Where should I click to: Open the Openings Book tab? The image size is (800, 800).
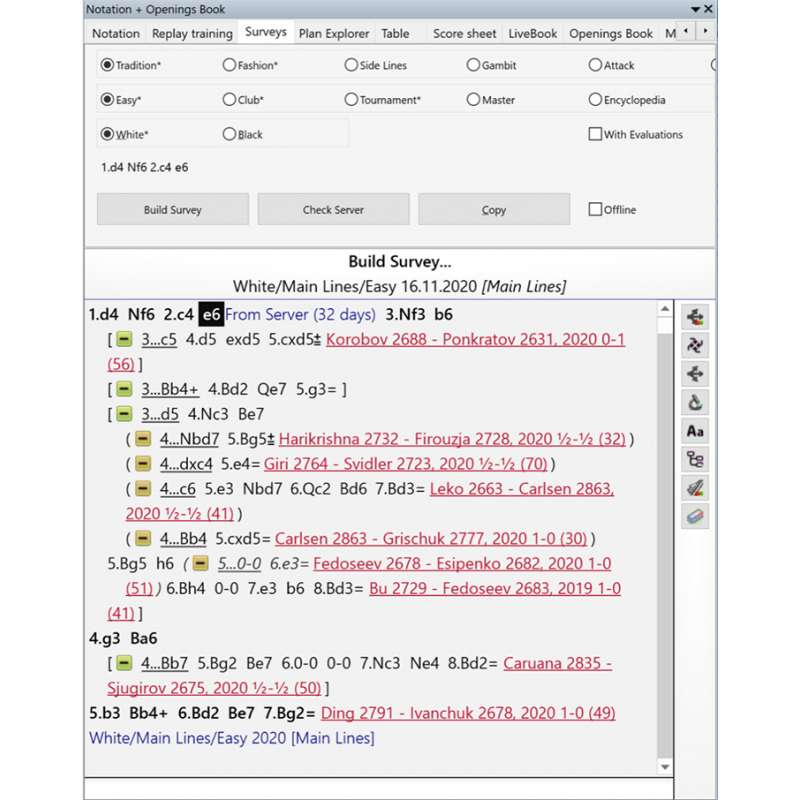(x=611, y=33)
